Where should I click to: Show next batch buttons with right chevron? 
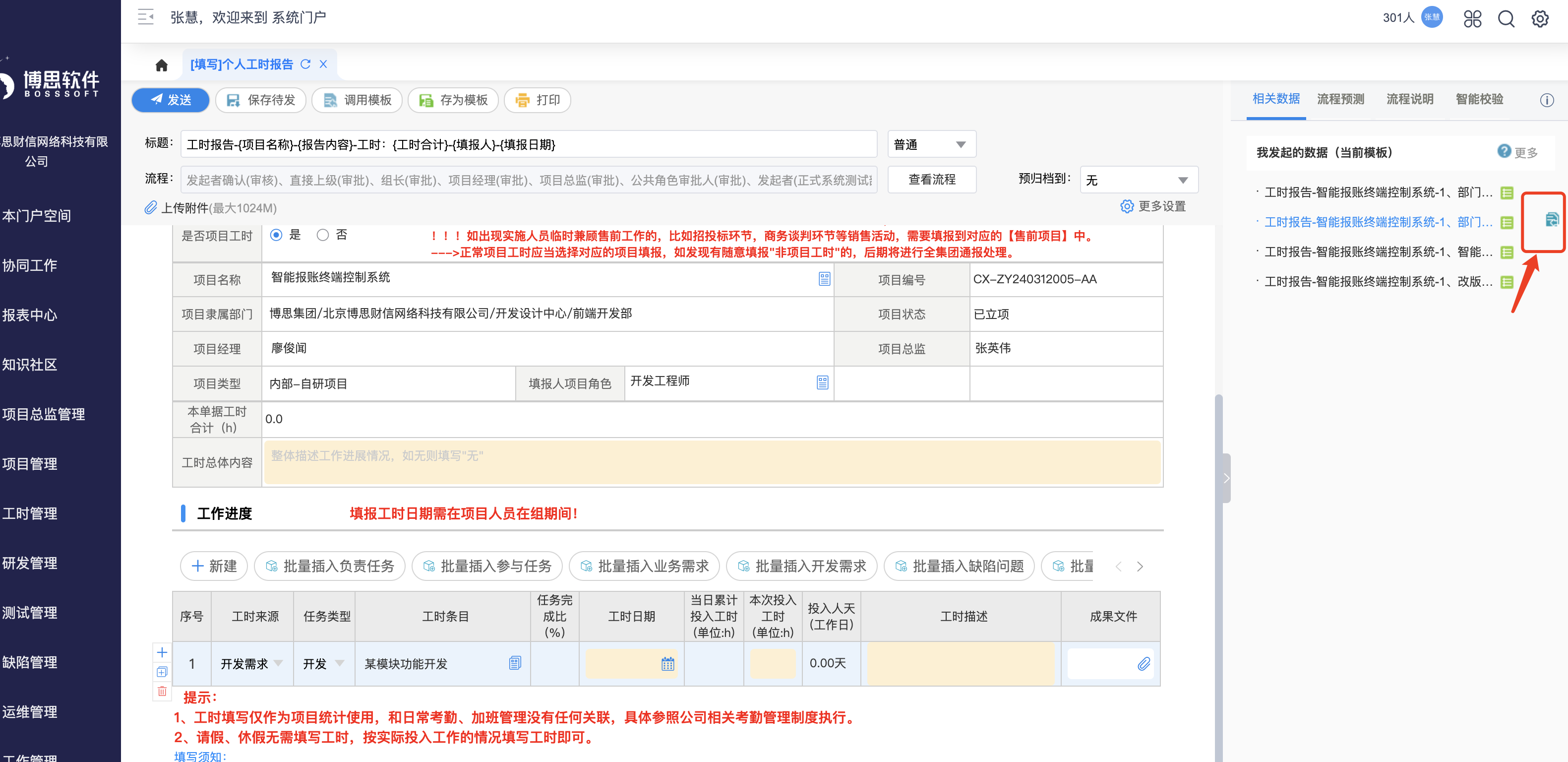(x=1140, y=567)
